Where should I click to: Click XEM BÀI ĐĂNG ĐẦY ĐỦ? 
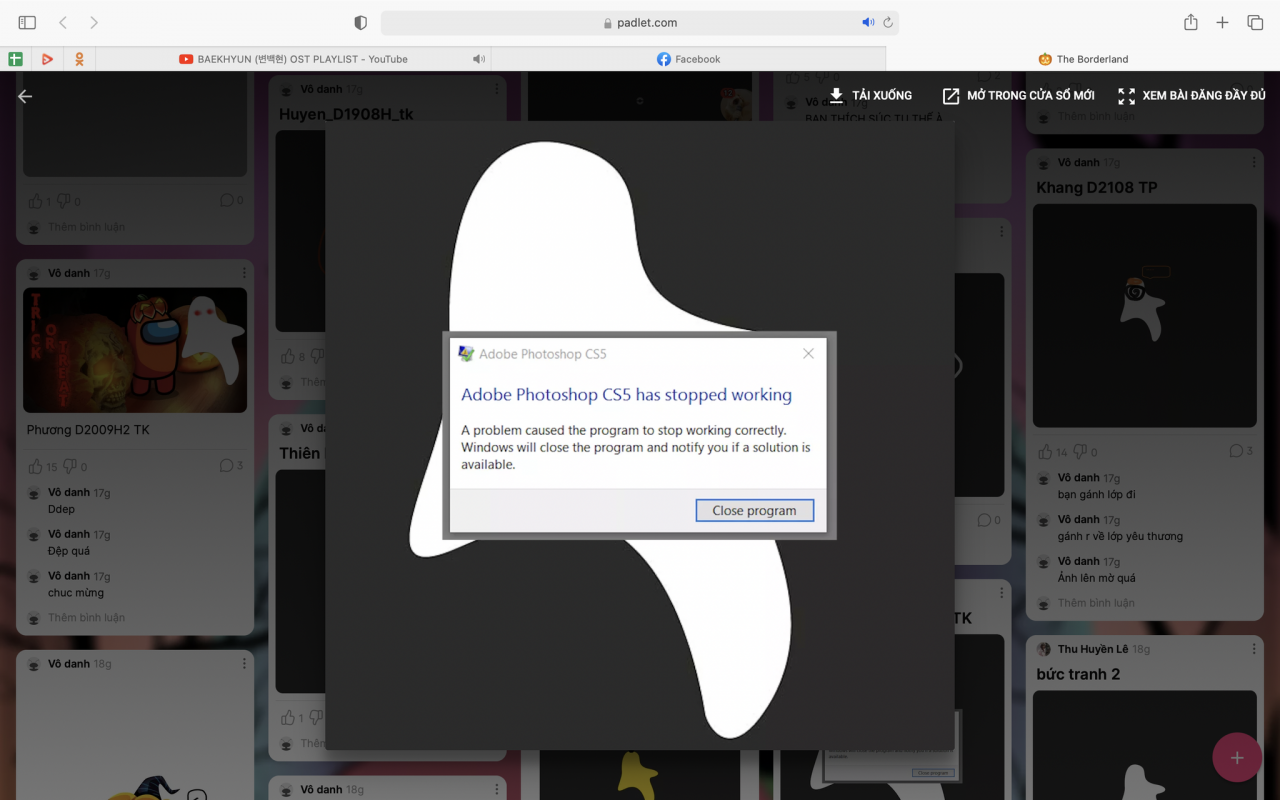coord(1191,95)
